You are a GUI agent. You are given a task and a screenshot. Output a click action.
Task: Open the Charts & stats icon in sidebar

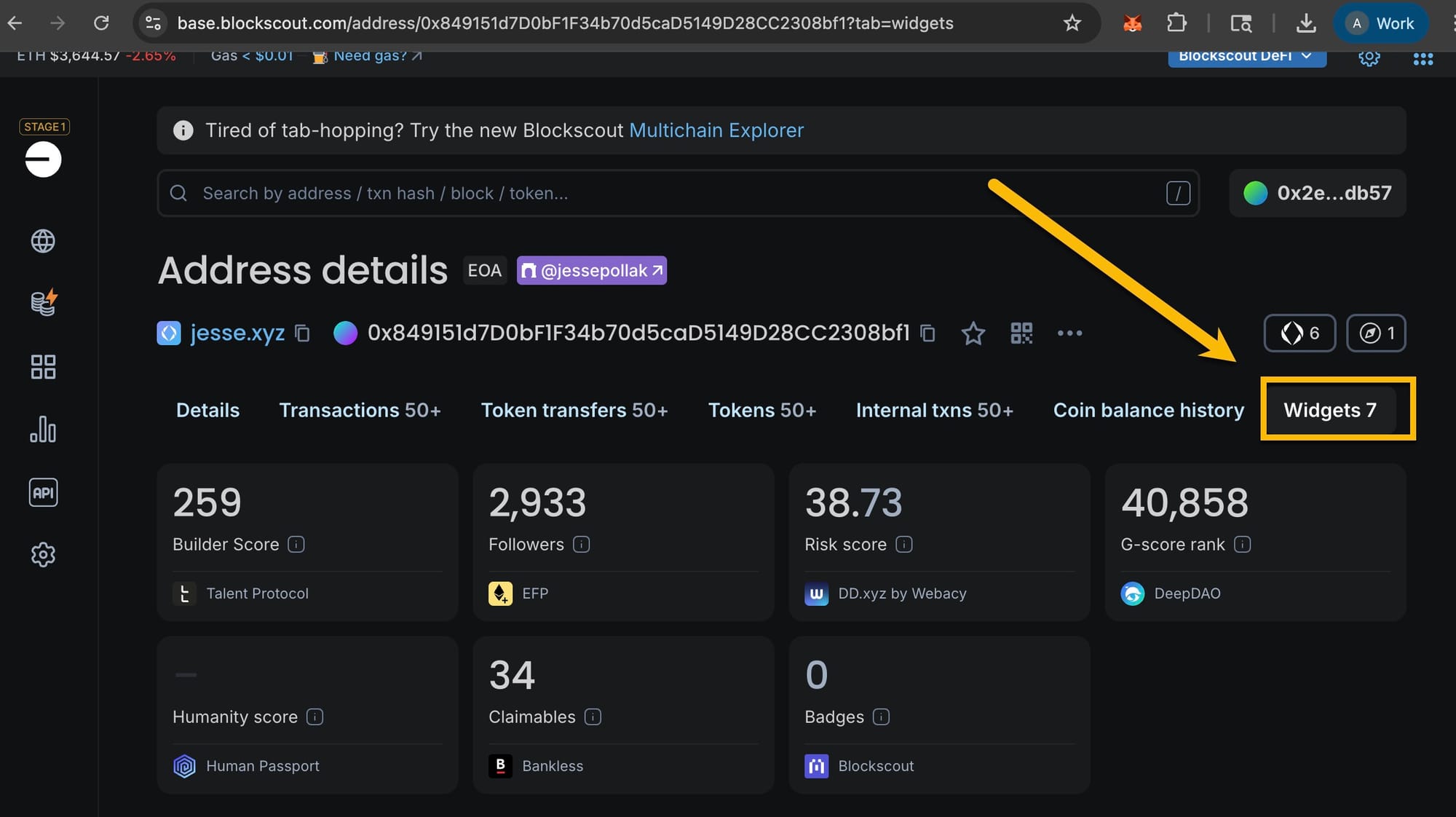click(x=43, y=430)
